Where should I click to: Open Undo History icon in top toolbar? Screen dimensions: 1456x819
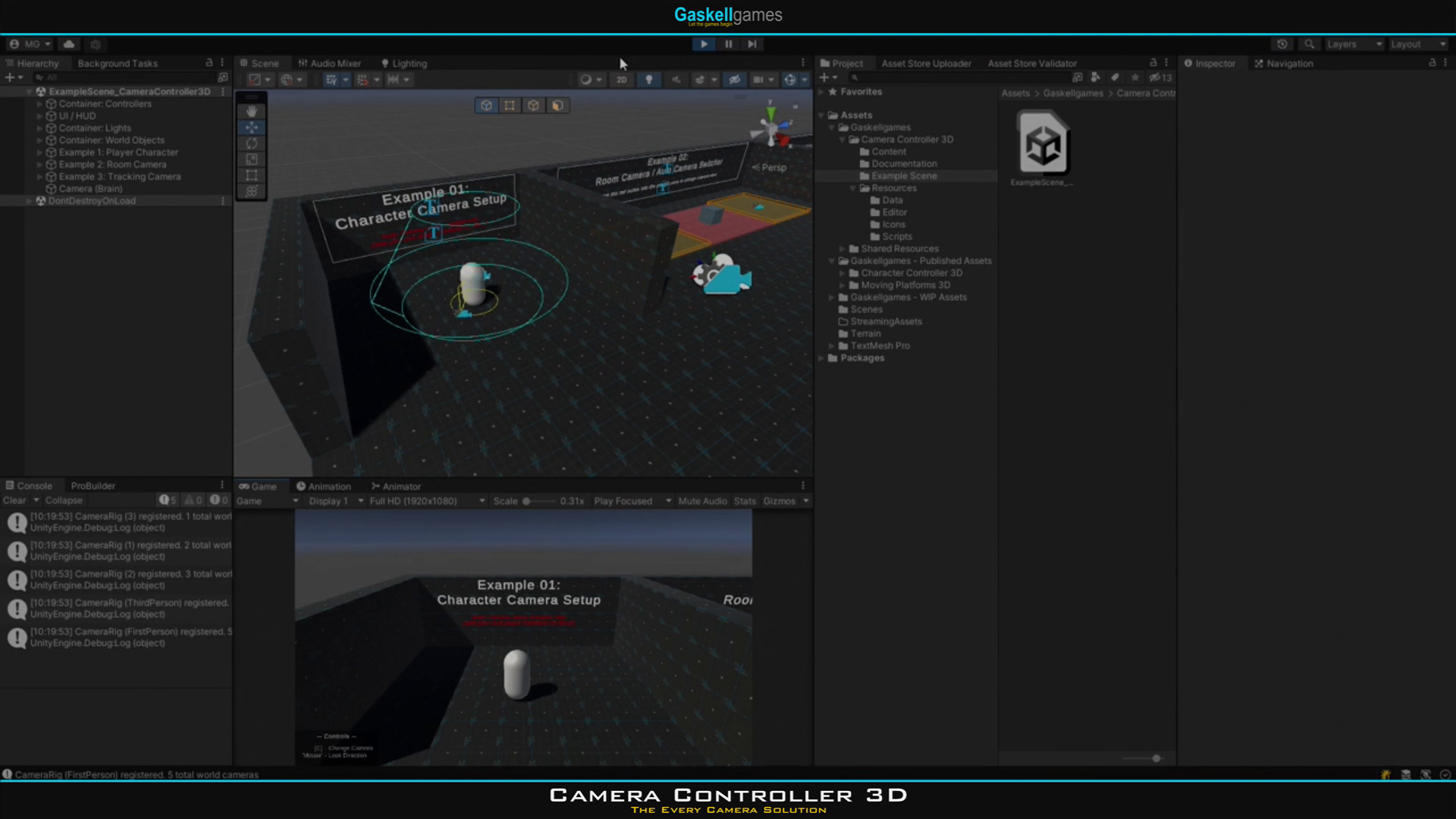(x=1282, y=44)
